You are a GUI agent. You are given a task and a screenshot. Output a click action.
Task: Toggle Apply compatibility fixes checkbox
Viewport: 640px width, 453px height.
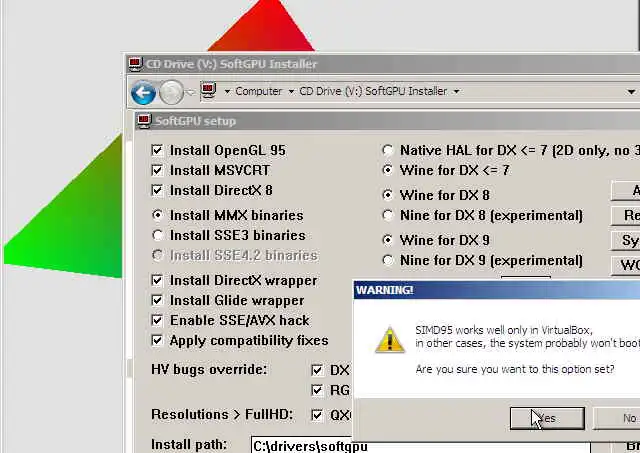(157, 340)
